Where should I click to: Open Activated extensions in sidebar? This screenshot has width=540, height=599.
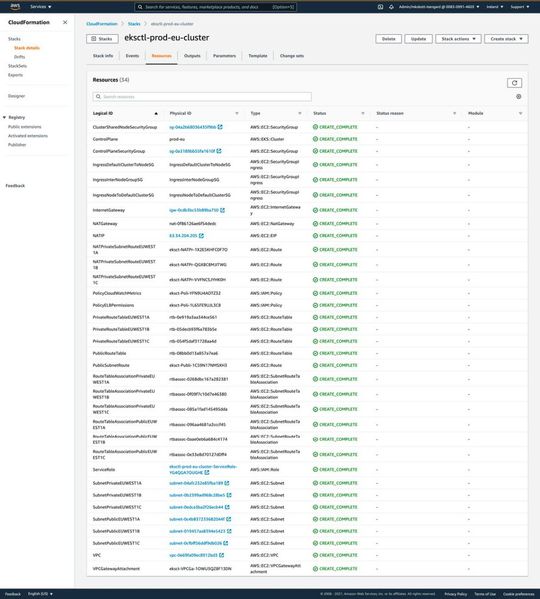[x=28, y=136]
